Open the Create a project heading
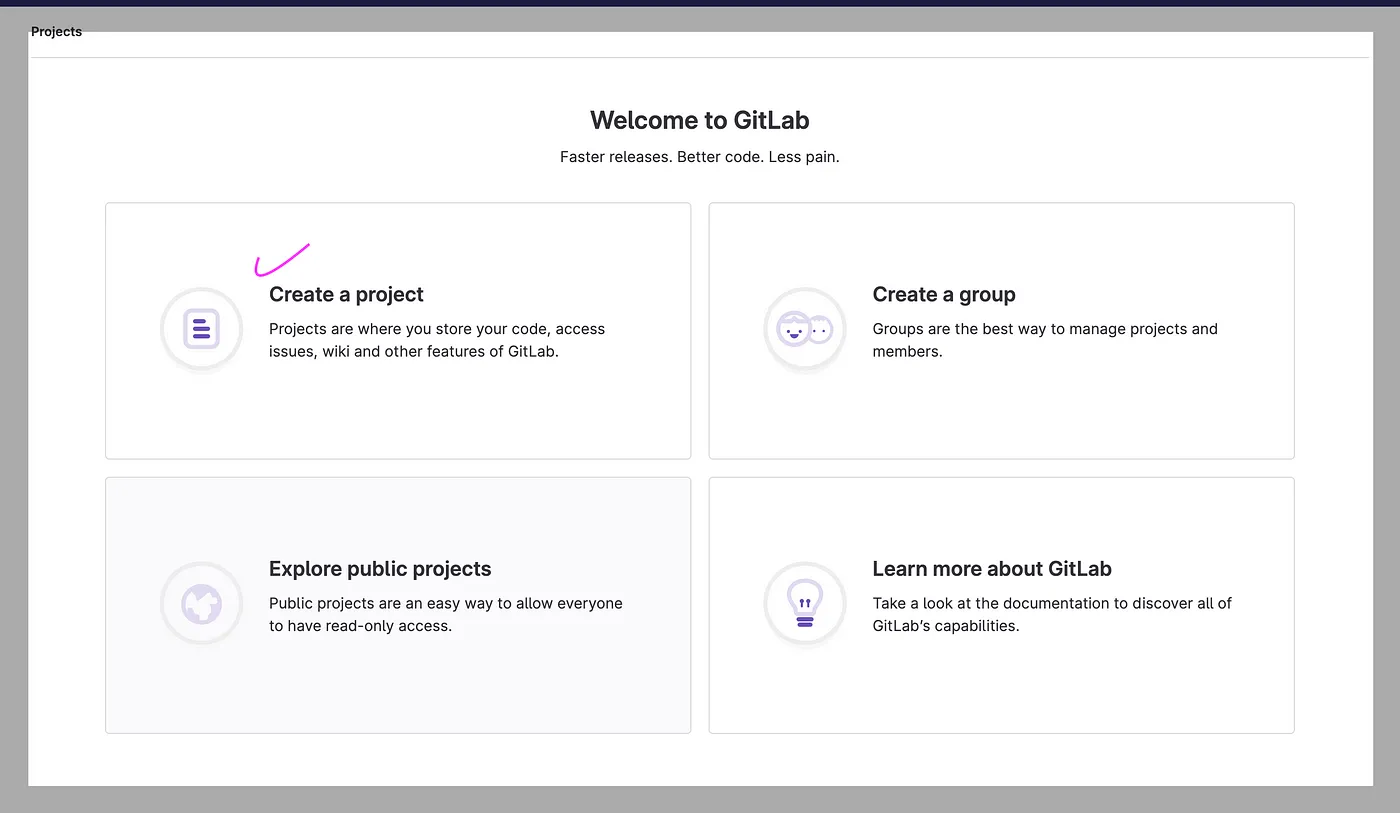The image size is (1400, 813). [346, 294]
